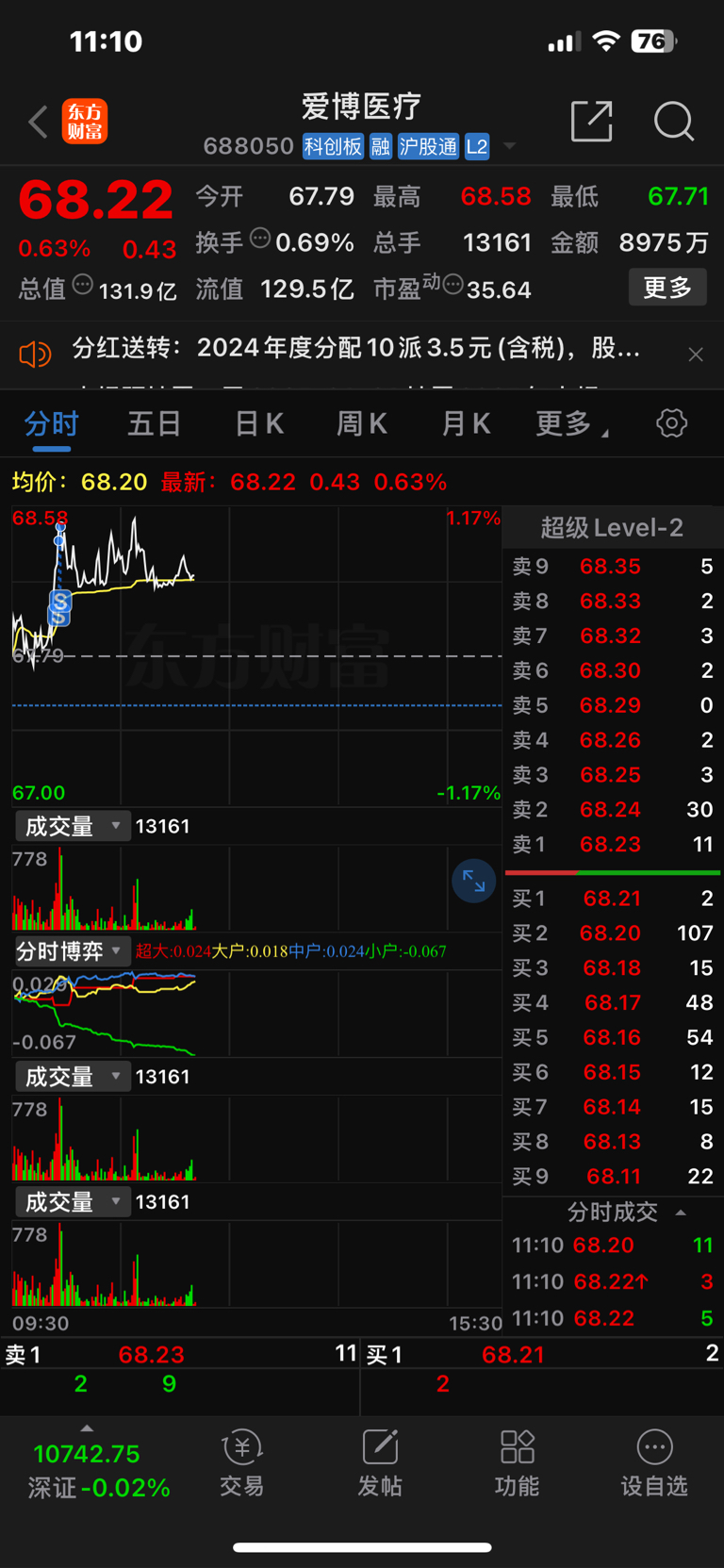Image resolution: width=724 pixels, height=1568 pixels.
Task: Dismiss the announcement banner with the X
Action: click(x=696, y=355)
